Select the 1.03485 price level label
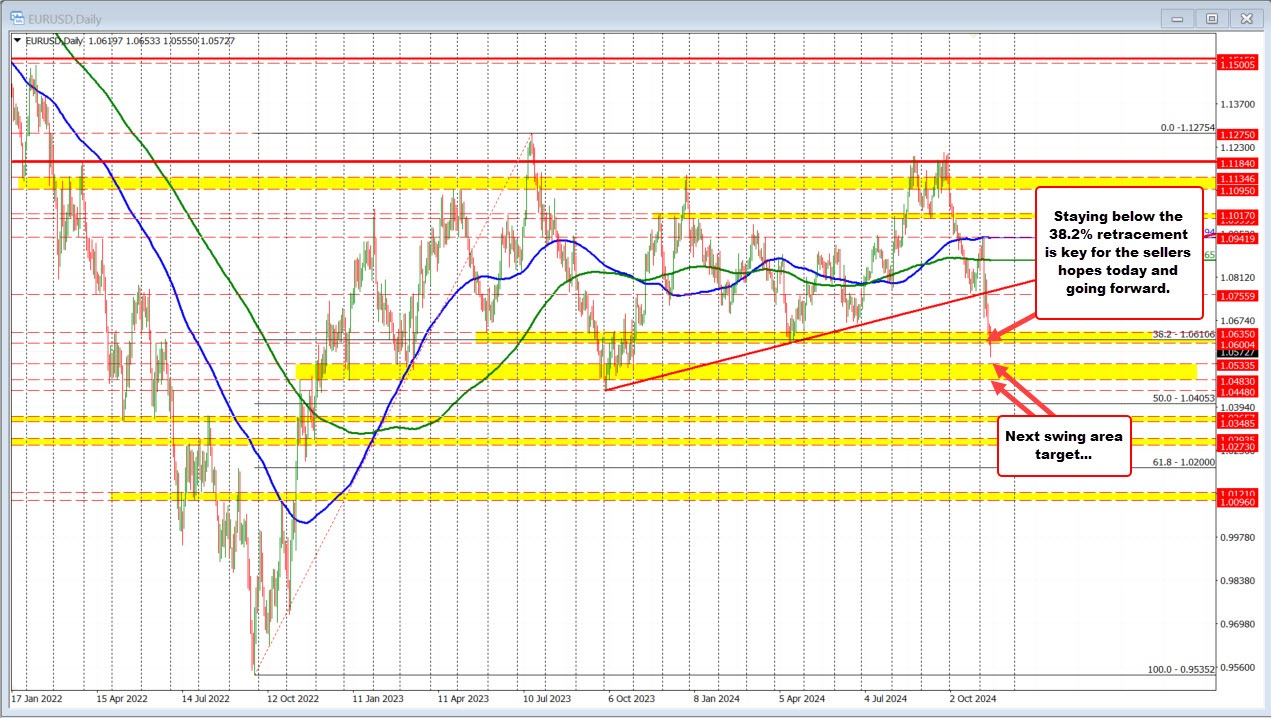The height and width of the screenshot is (718, 1271). pos(1236,424)
